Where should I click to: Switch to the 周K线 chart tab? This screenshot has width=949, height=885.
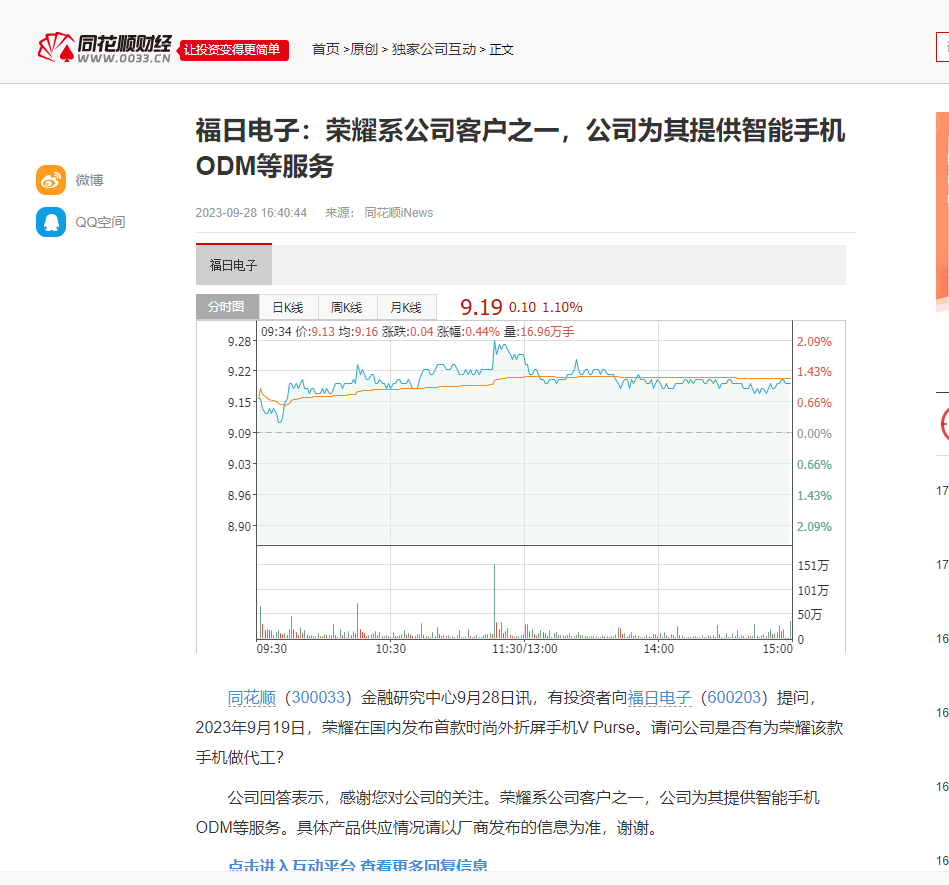pyautogui.click(x=347, y=308)
